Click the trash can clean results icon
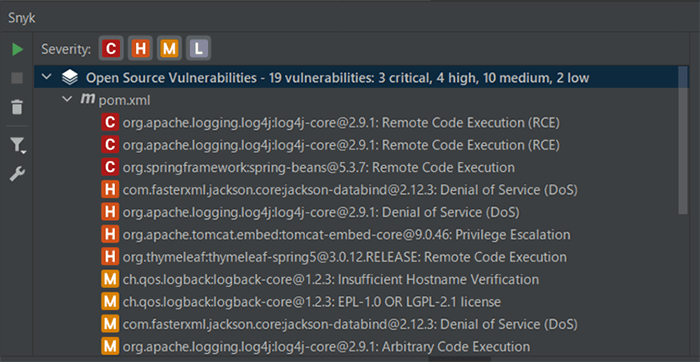This screenshot has height=362, width=700. (x=17, y=108)
